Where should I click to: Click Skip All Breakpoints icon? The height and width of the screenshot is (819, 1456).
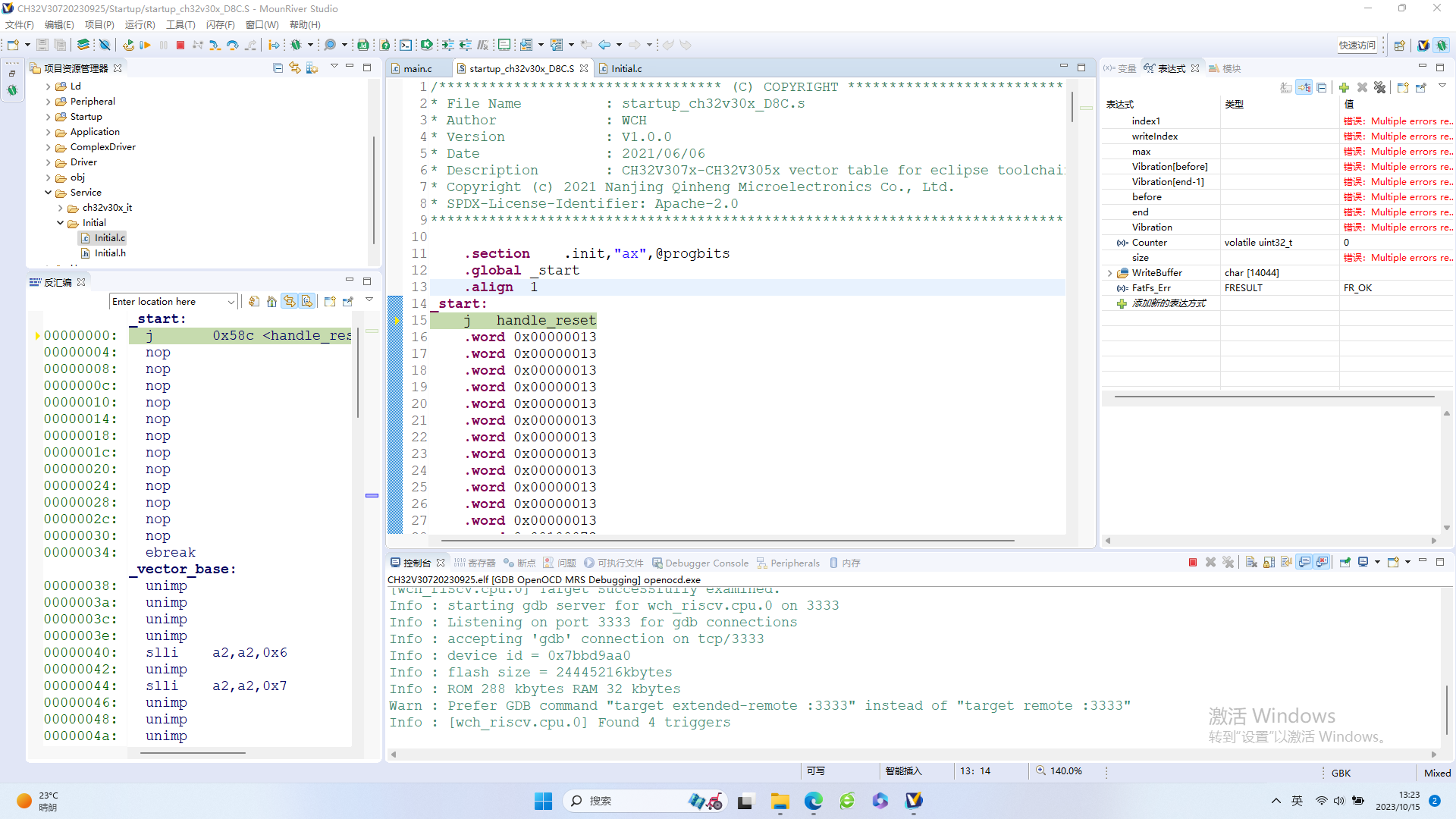coord(105,45)
